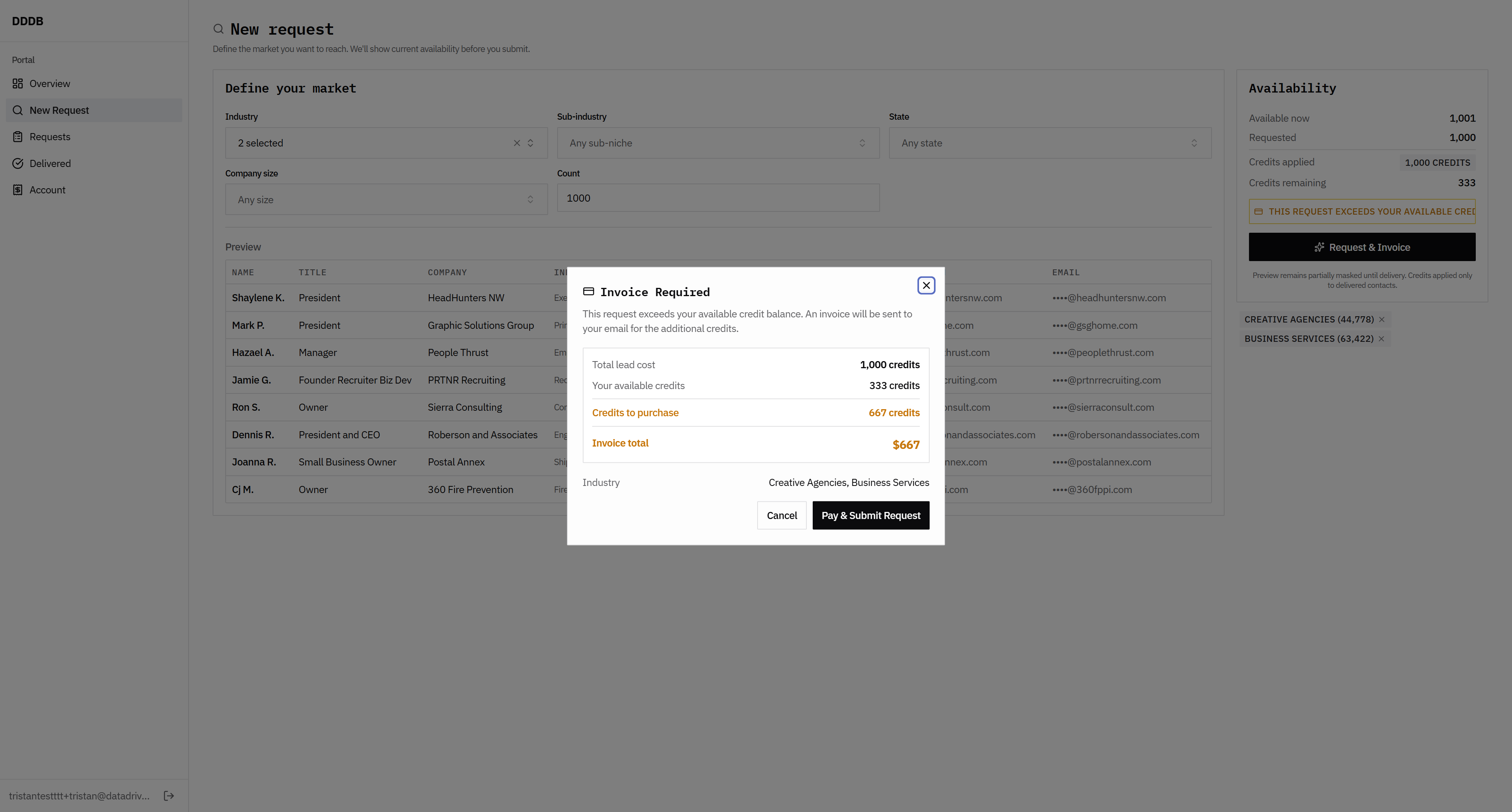Open the Delivered menu item
The width and height of the screenshot is (1512, 812).
pos(50,163)
